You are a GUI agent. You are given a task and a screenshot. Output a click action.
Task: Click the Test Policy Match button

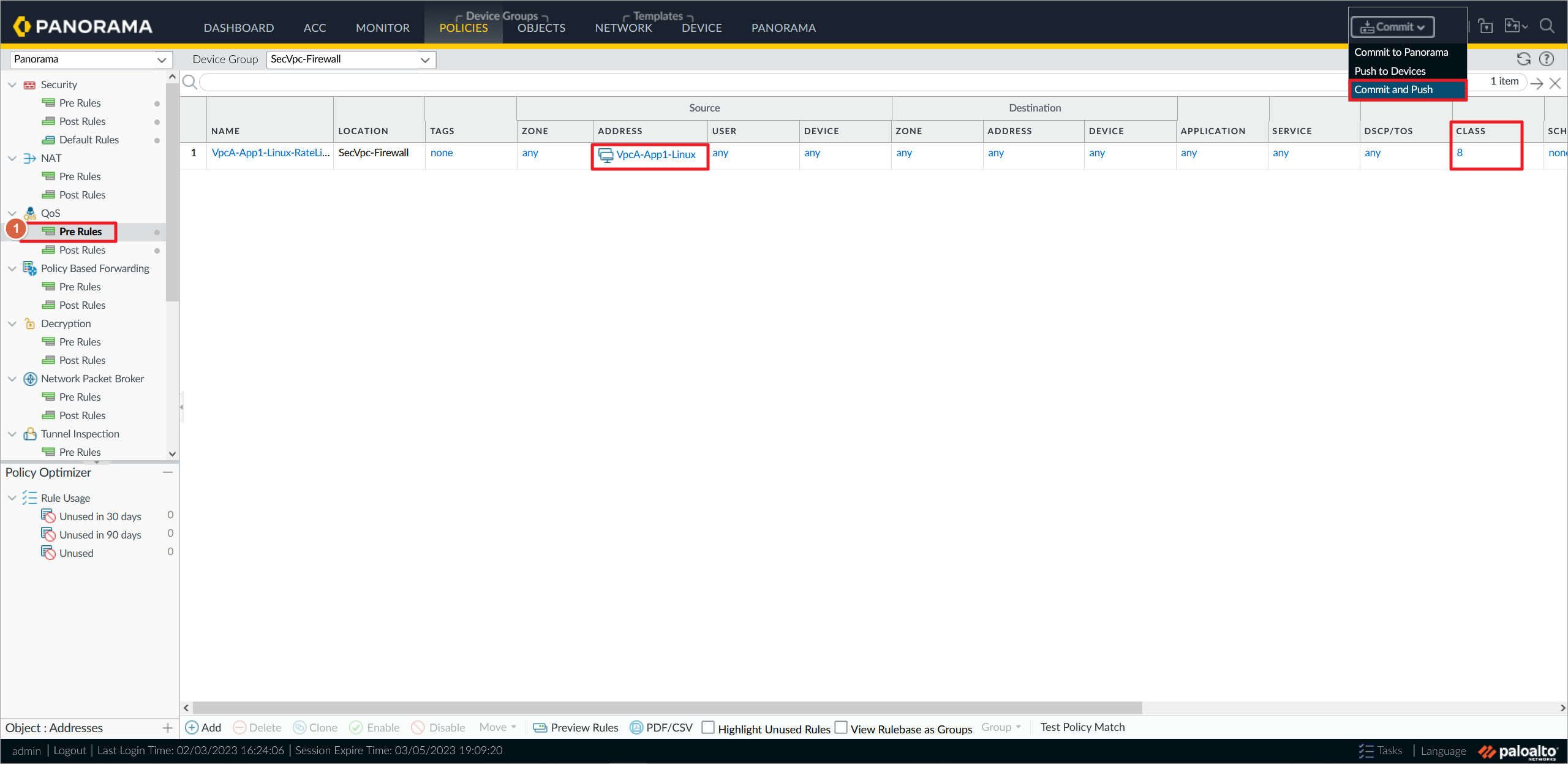point(1082,727)
